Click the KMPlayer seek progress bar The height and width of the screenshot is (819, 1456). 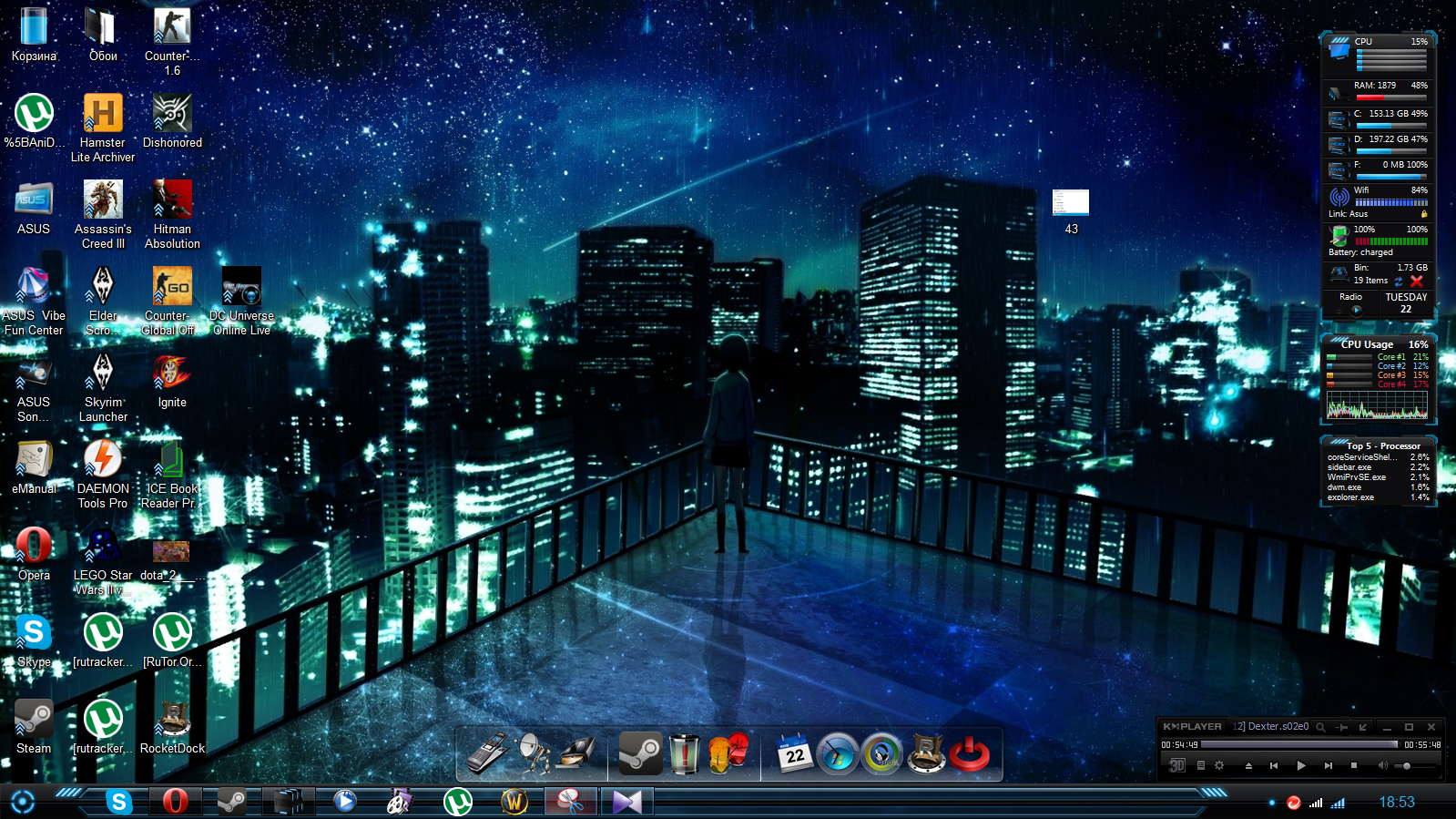(1299, 745)
